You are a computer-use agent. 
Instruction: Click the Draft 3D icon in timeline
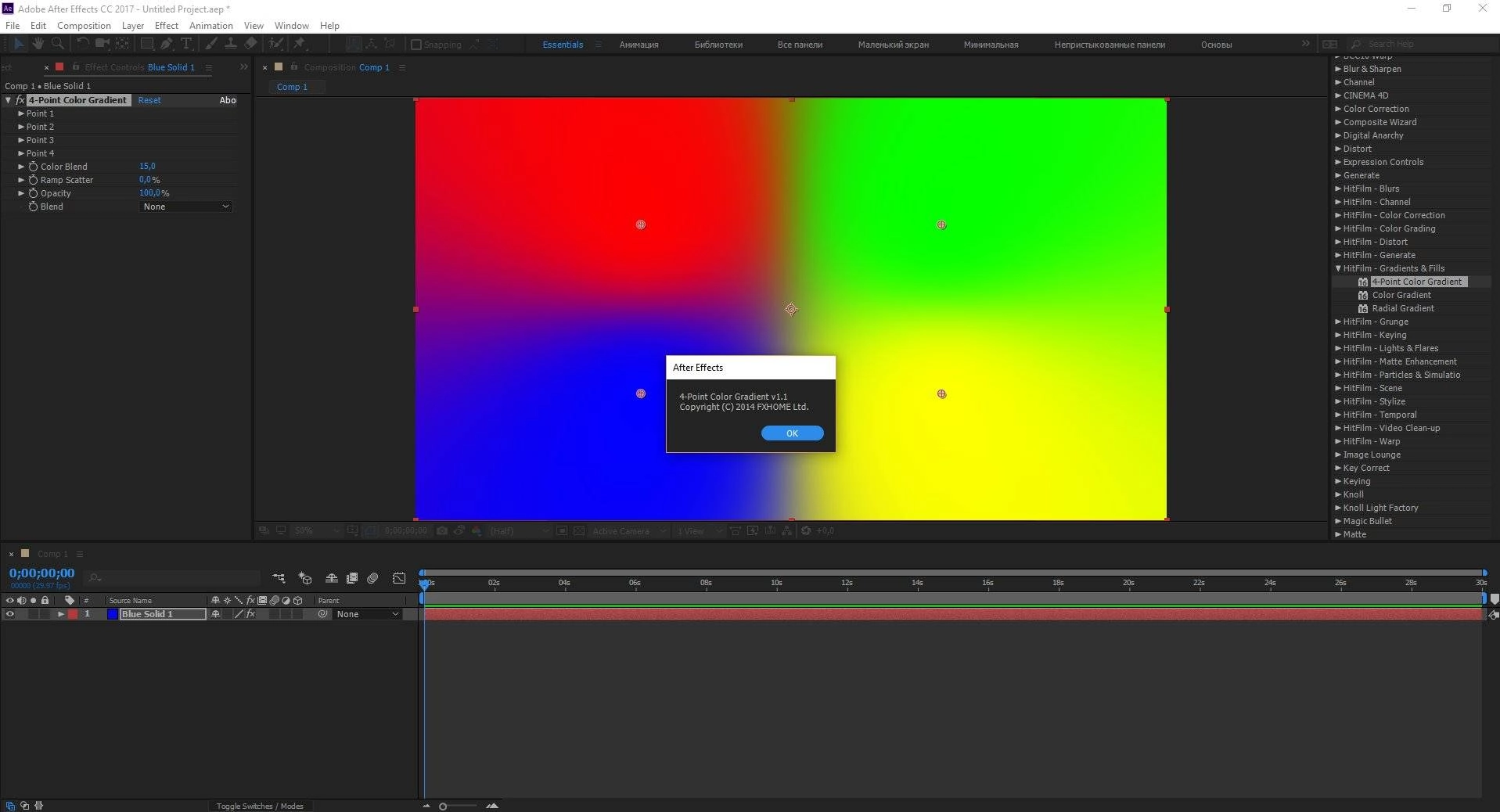(x=305, y=578)
